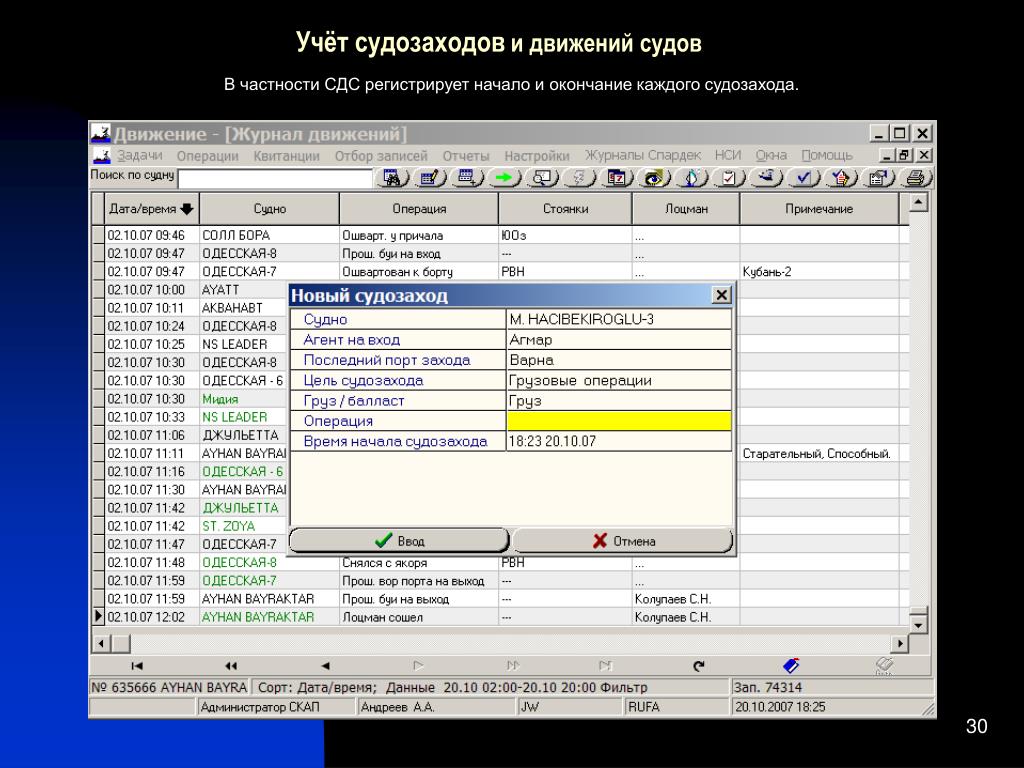Viewport: 1024px width, 768px height.
Task: Open the Операции menu
Action: 207,155
